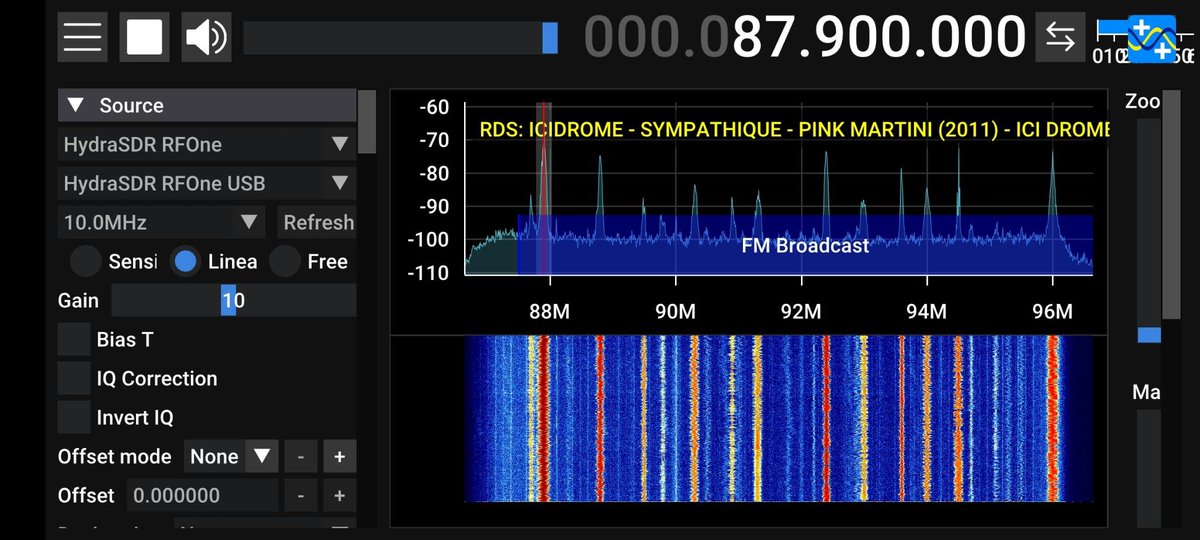Collapse the Source section header
The image size is (1200, 540).
coord(207,105)
